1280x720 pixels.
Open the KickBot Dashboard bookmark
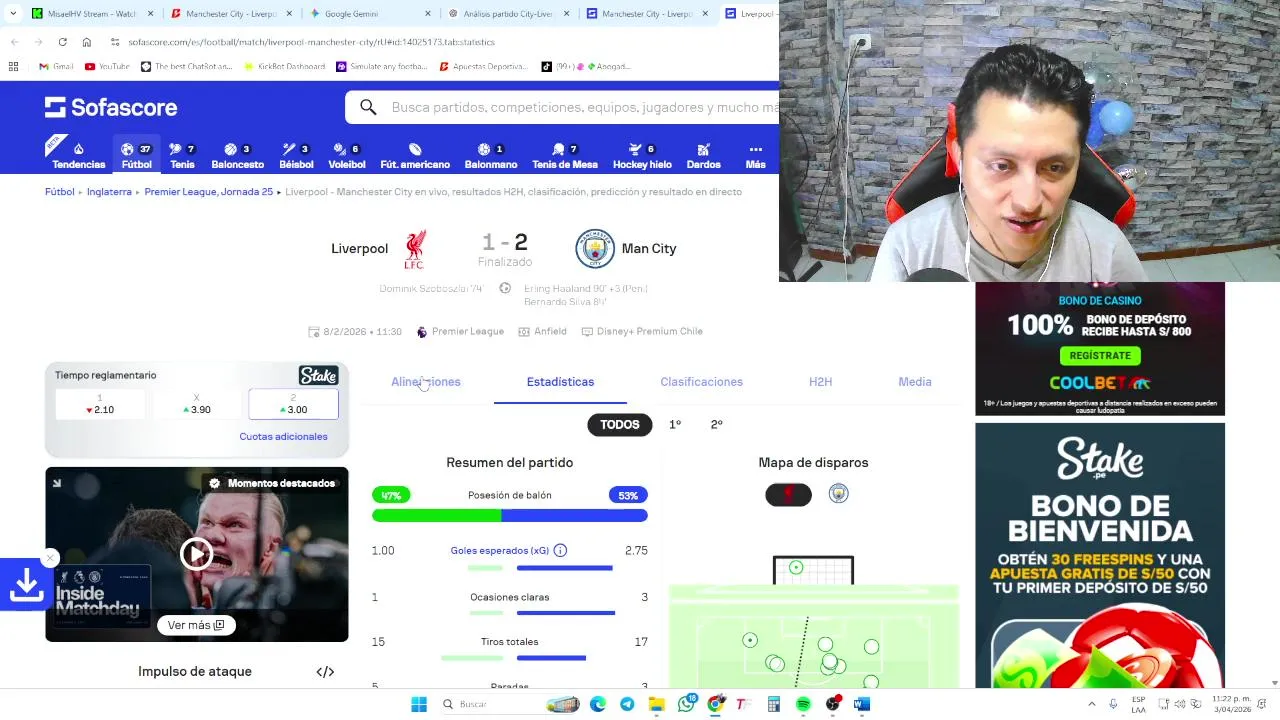pos(283,66)
